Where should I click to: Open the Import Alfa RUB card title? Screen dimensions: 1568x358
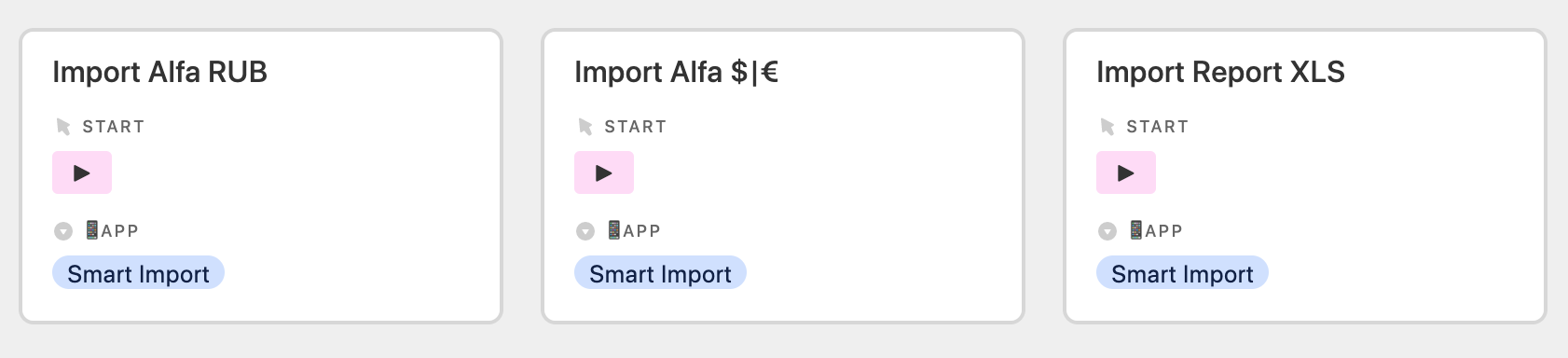pyautogui.click(x=160, y=72)
